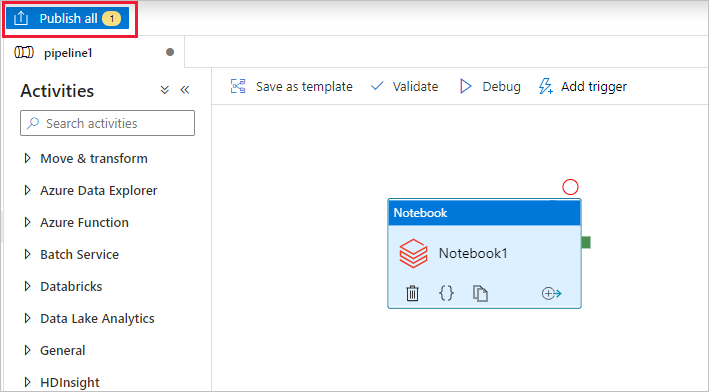The width and height of the screenshot is (709, 392).
Task: Click Validate in the pipeline toolbar
Action: [x=404, y=86]
